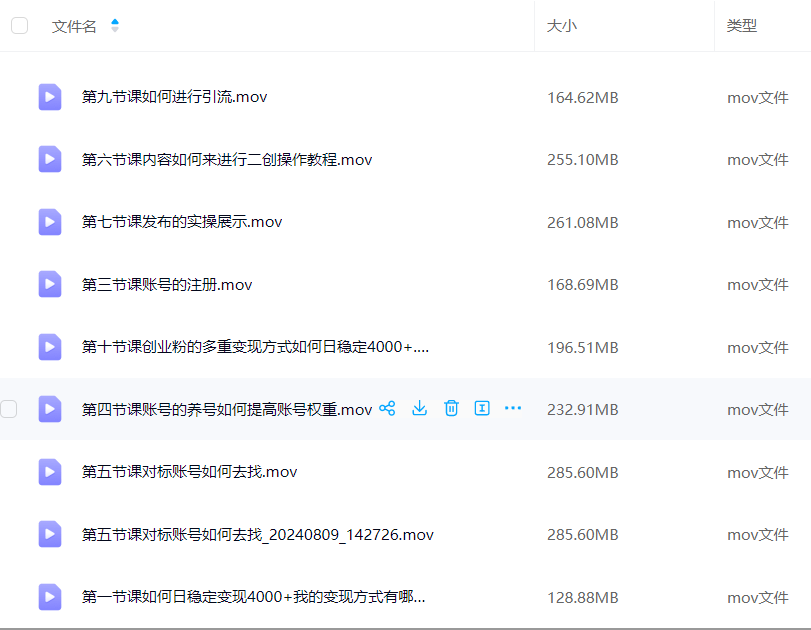The height and width of the screenshot is (630, 811).
Task: Open 第十节课创业粉的多重变现方式 file
Action: point(256,347)
